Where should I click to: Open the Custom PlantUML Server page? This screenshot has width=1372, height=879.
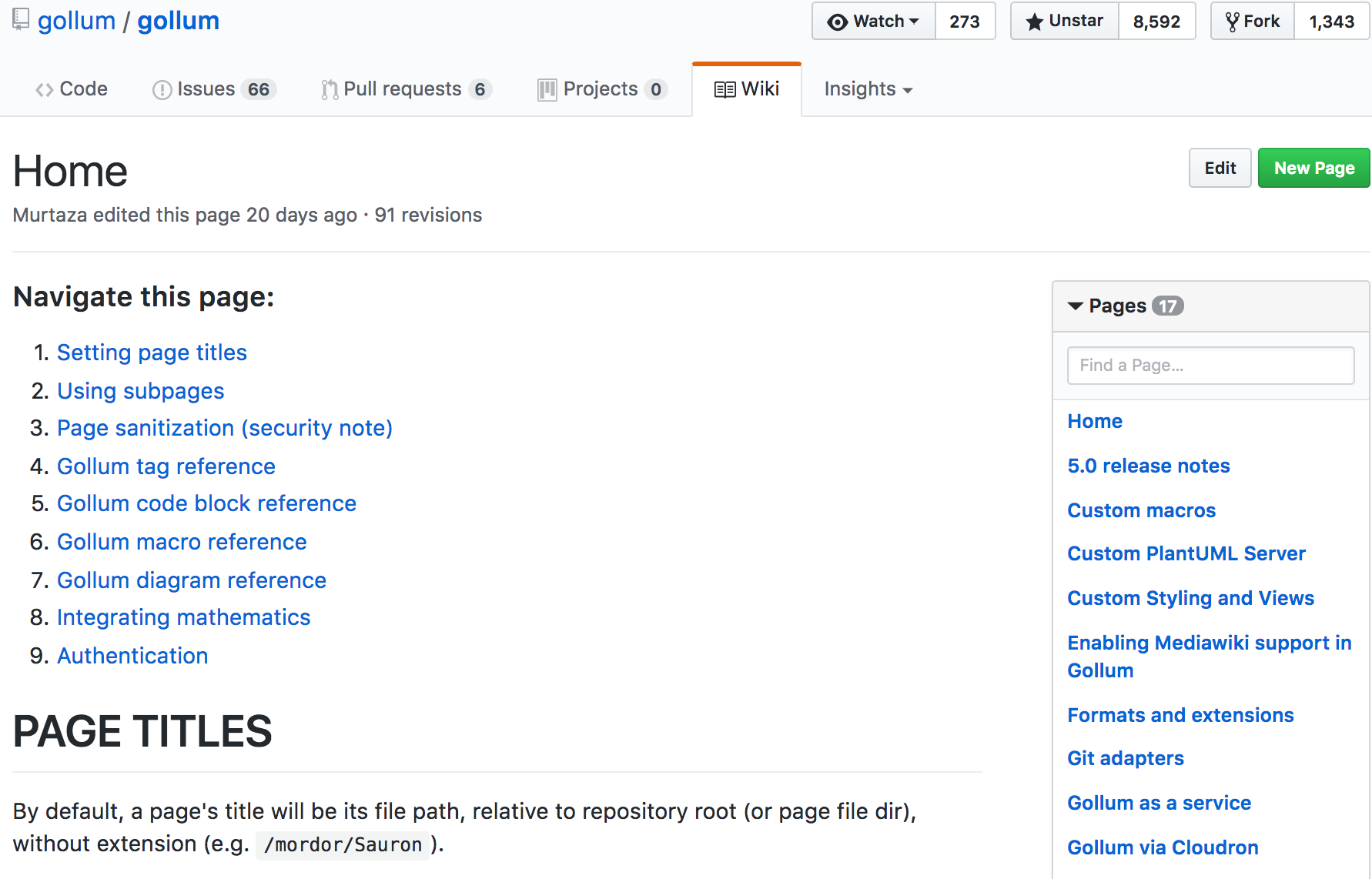1186,553
